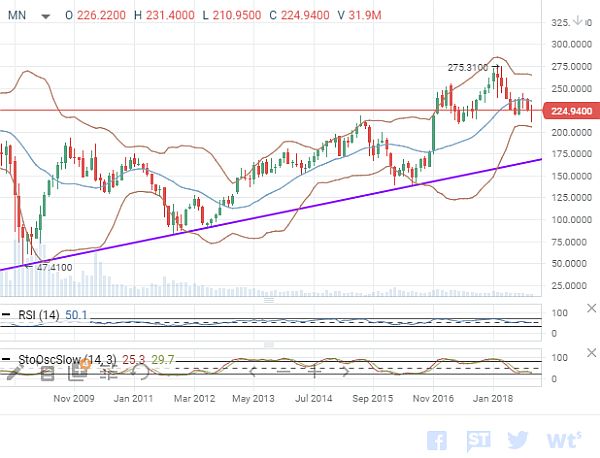Select the 224.9400 current price tag
Screen dimensions: 600x458
pyautogui.click(x=571, y=111)
